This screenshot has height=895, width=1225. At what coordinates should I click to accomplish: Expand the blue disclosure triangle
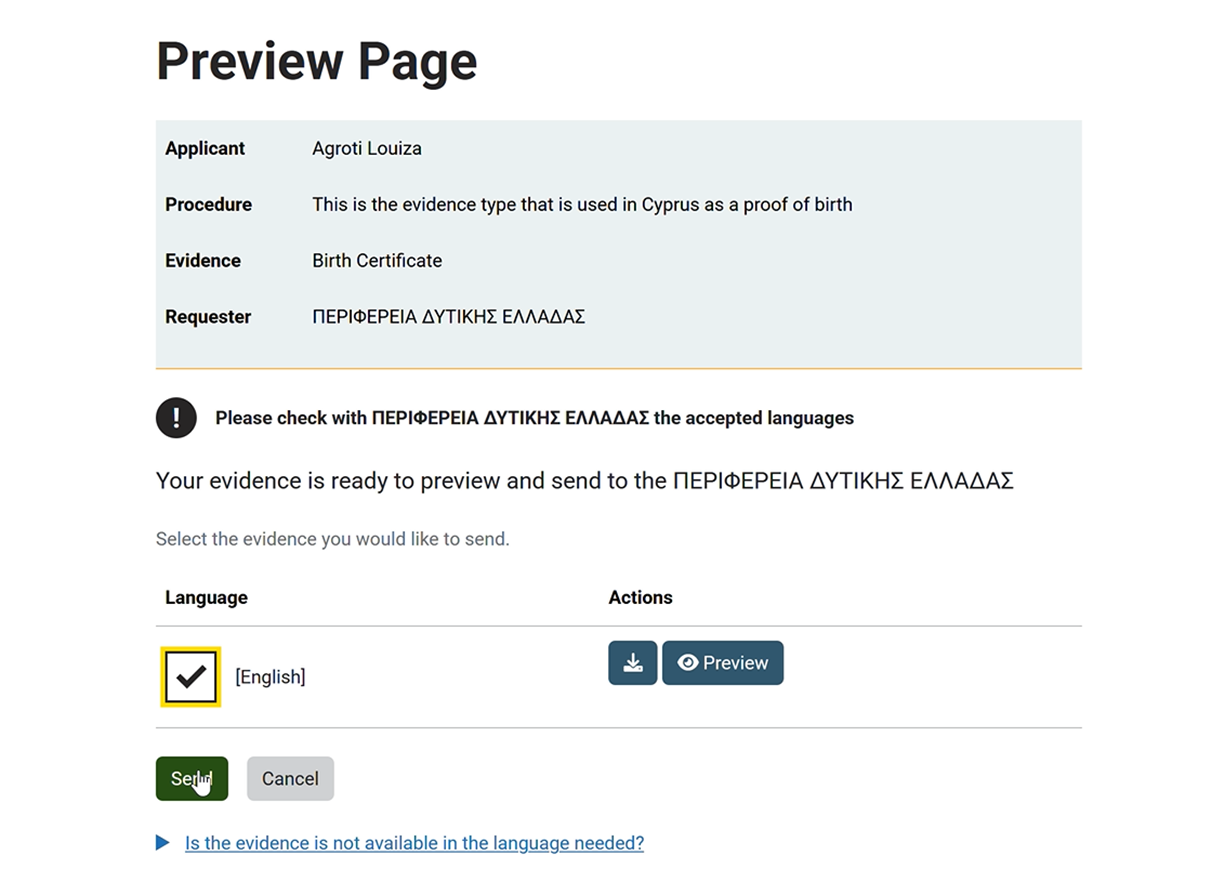pos(163,843)
